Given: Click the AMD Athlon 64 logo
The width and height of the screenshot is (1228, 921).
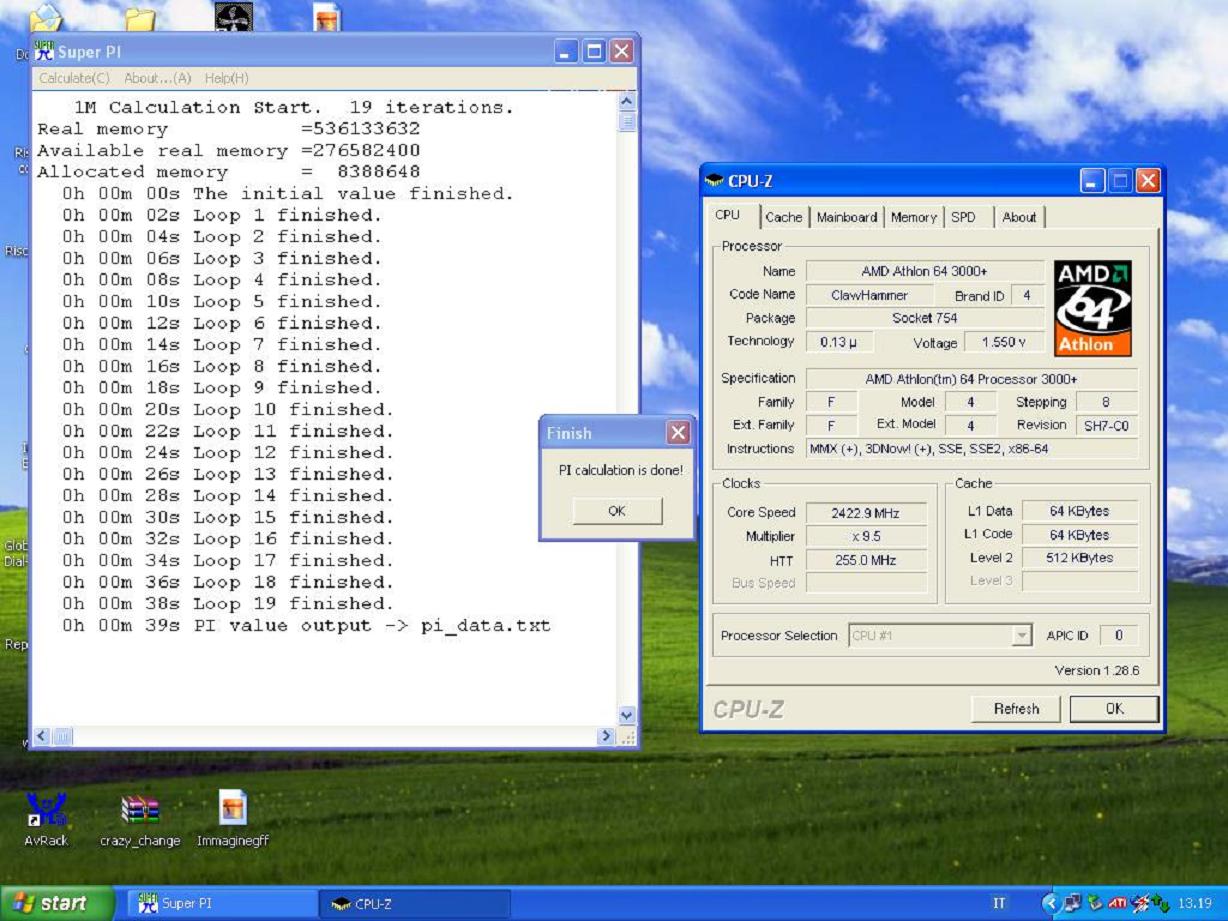Looking at the screenshot, I should (1093, 308).
